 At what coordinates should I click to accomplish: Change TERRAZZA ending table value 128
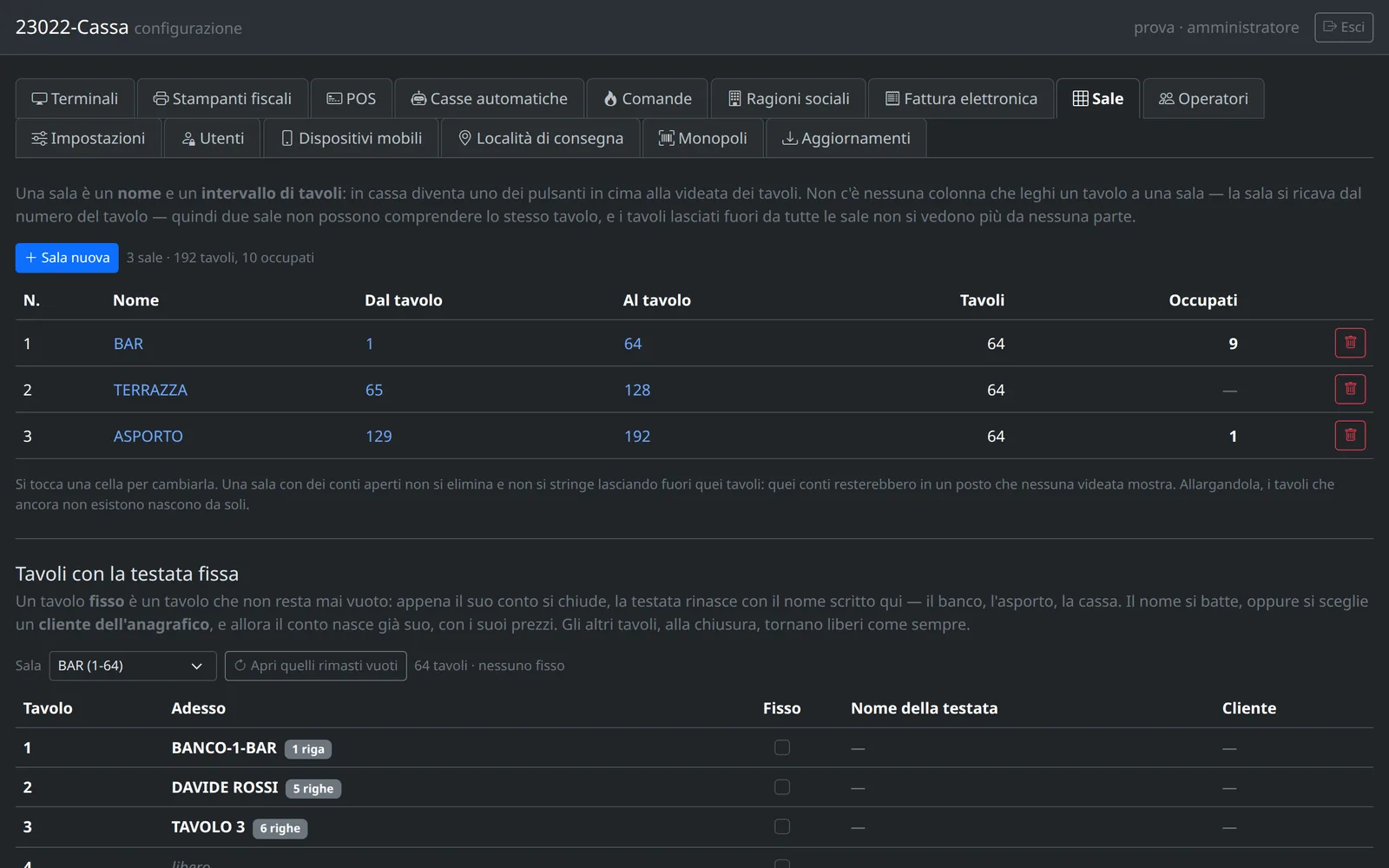(637, 390)
